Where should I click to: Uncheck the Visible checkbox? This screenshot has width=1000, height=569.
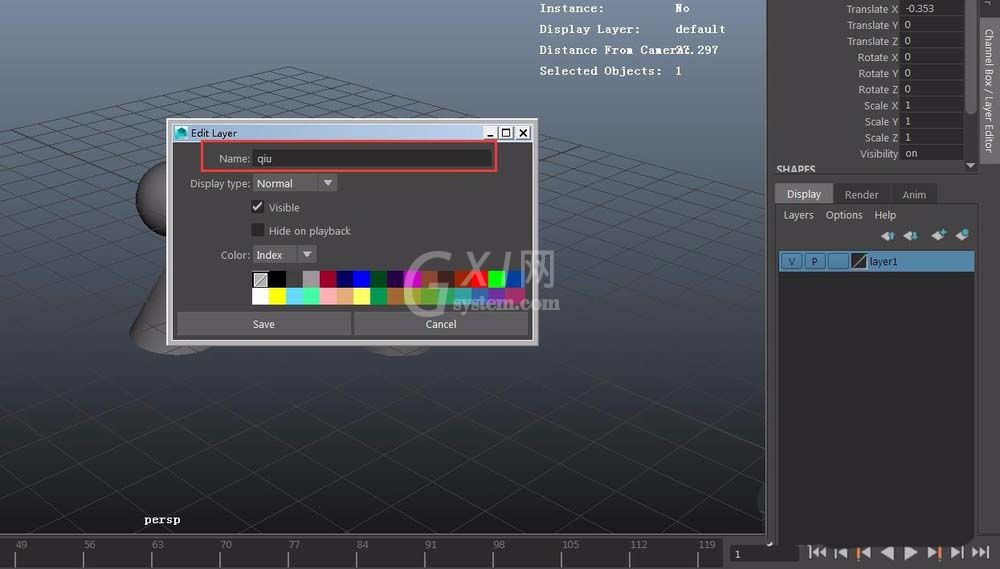point(258,207)
